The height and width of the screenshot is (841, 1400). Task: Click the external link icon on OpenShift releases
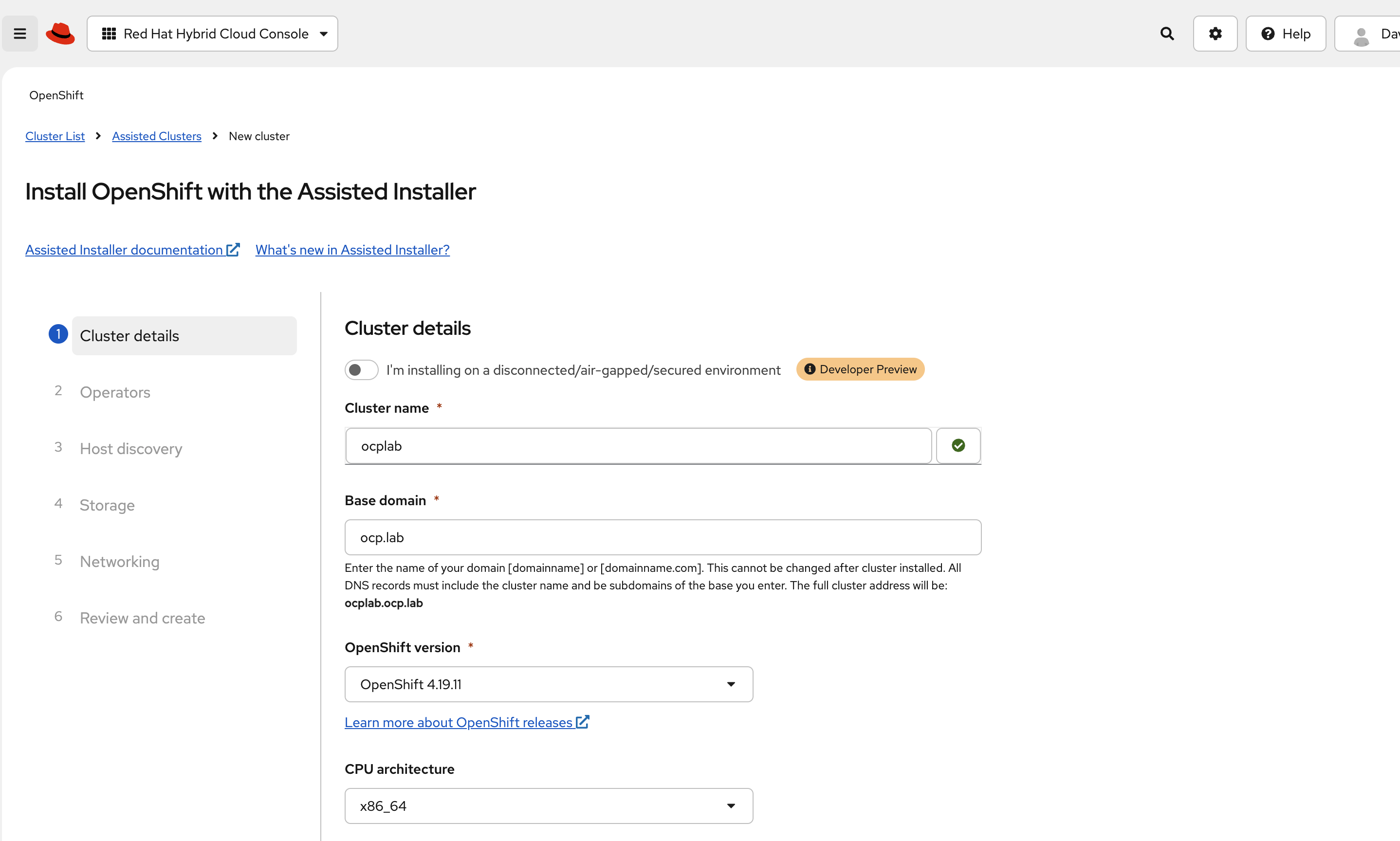click(583, 721)
